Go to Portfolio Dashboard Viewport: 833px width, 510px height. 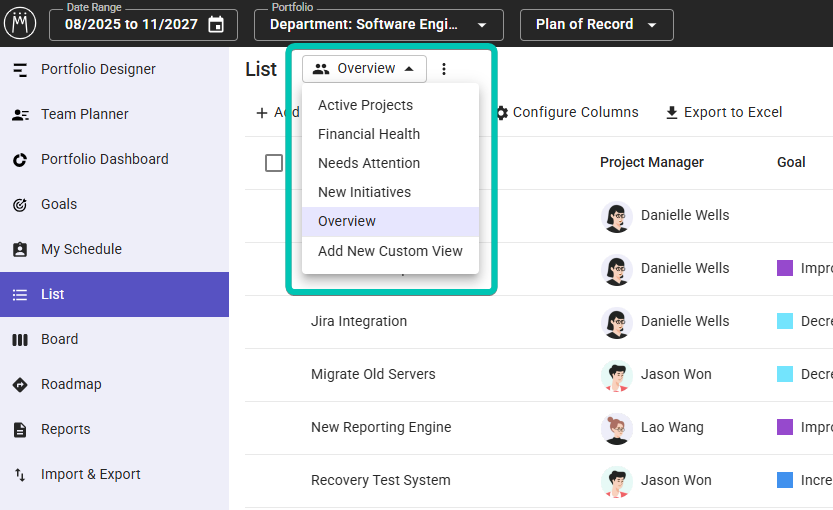(104, 160)
